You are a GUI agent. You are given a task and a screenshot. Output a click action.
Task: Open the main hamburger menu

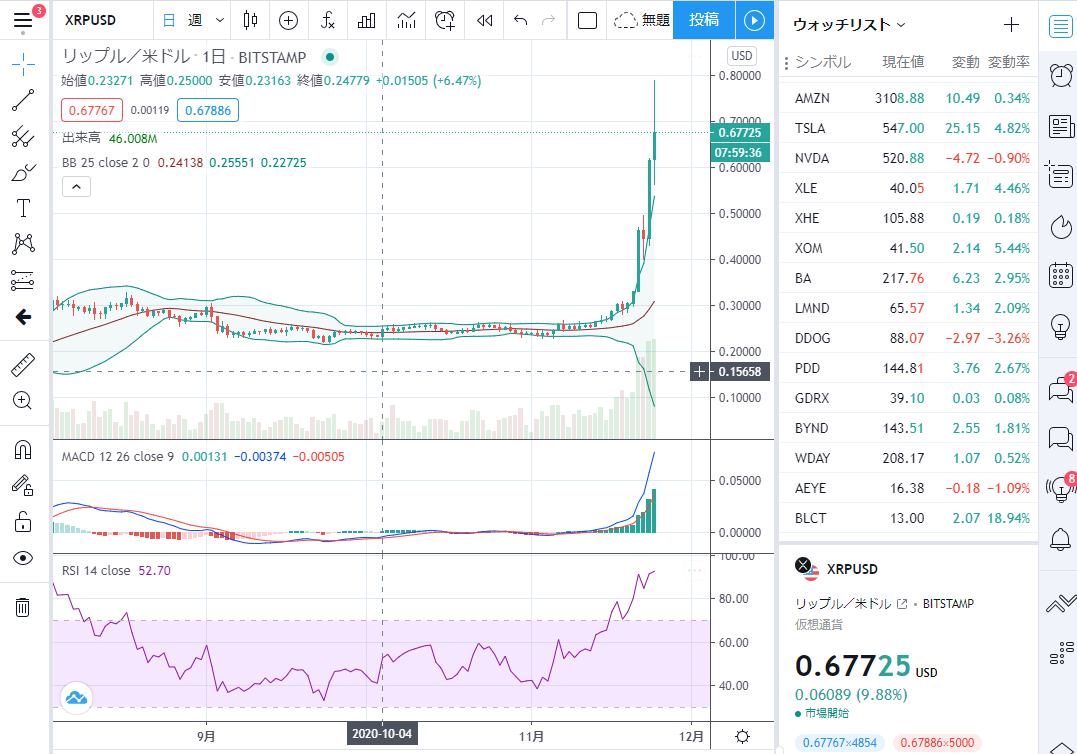click(23, 20)
